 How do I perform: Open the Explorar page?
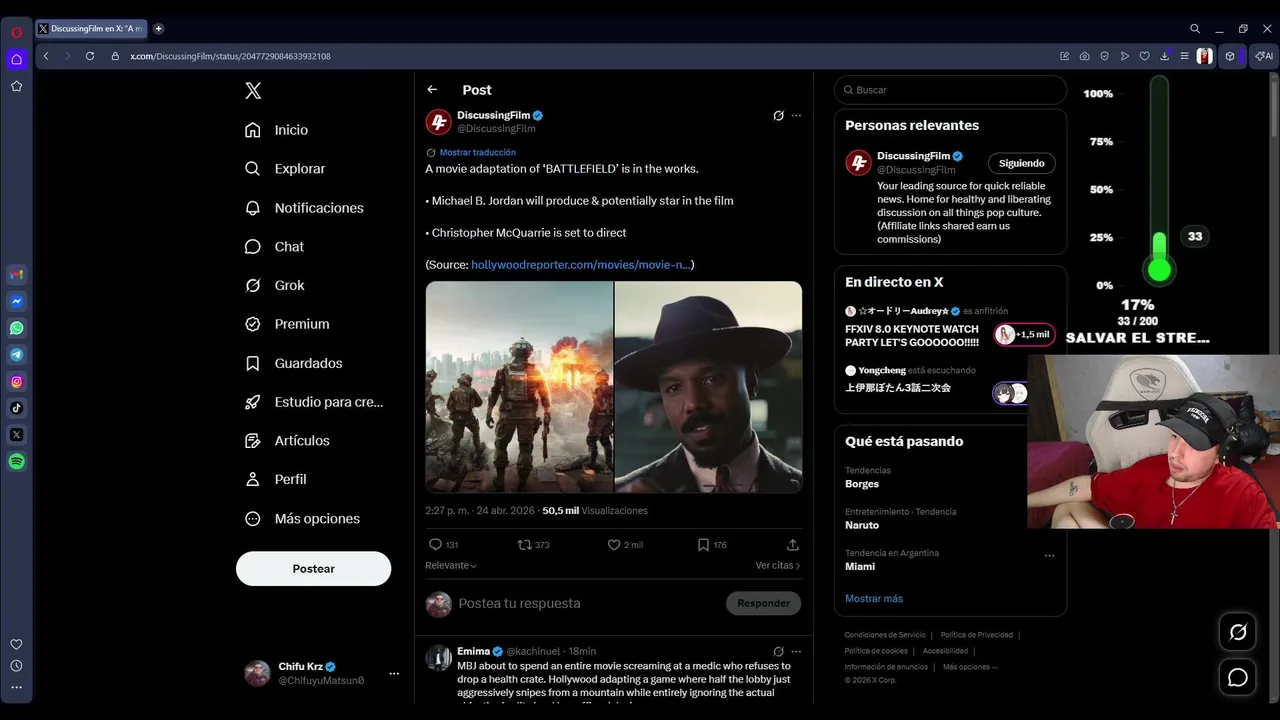[285, 169]
